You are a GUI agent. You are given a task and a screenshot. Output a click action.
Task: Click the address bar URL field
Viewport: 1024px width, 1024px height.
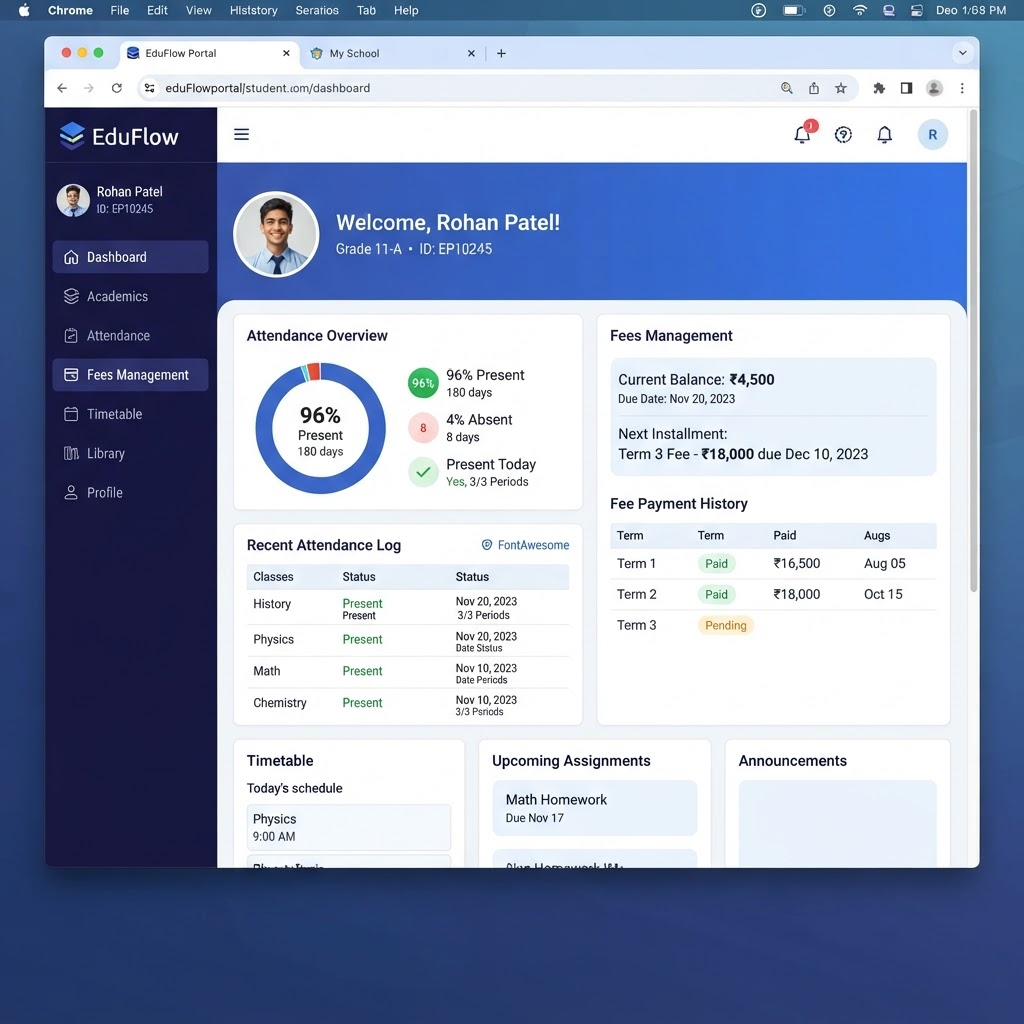[x=457, y=88]
